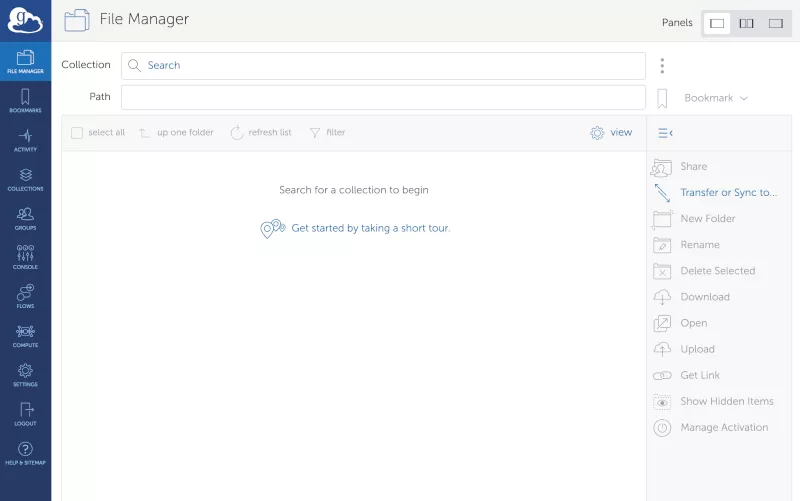This screenshot has width=800, height=501.
Task: Click the filter button
Action: tap(328, 133)
